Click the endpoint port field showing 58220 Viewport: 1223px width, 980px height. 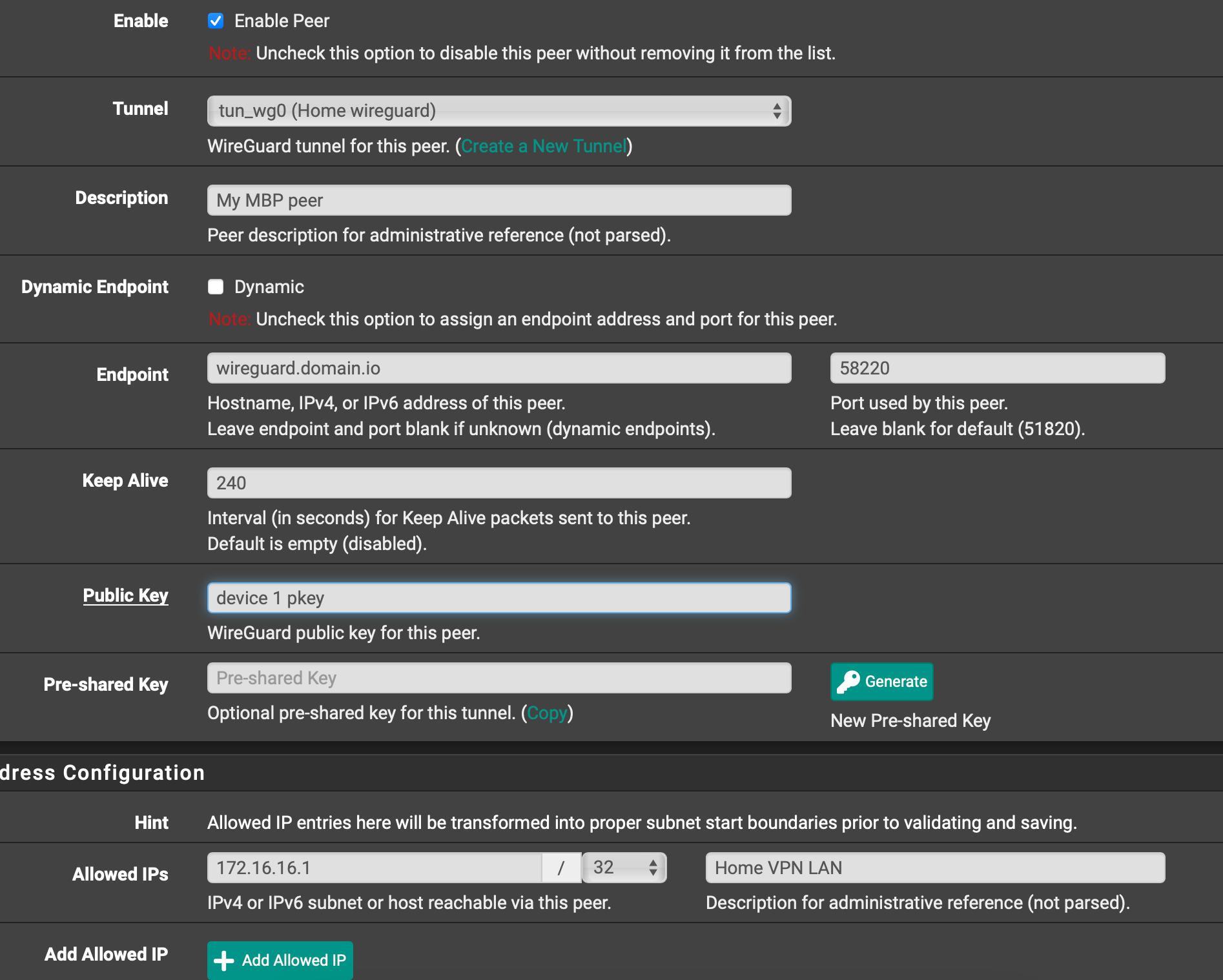coord(998,368)
